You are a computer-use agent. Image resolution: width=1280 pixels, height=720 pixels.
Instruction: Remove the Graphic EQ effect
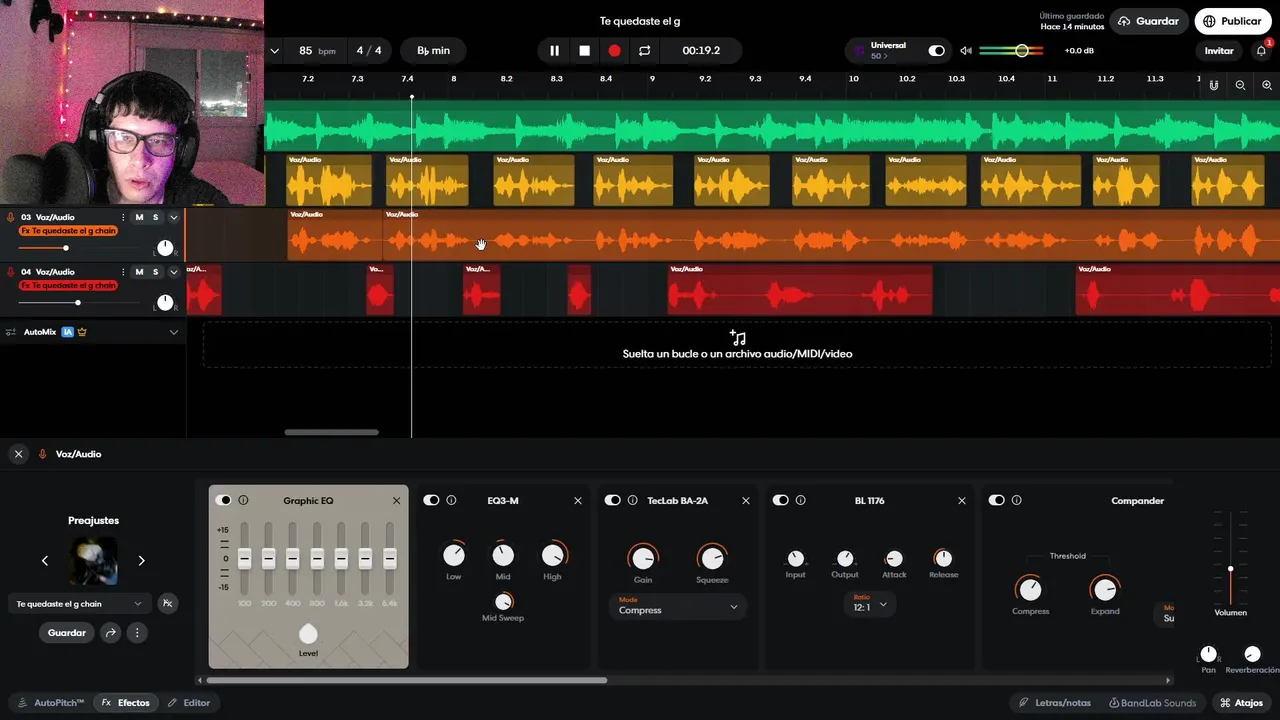click(x=396, y=500)
